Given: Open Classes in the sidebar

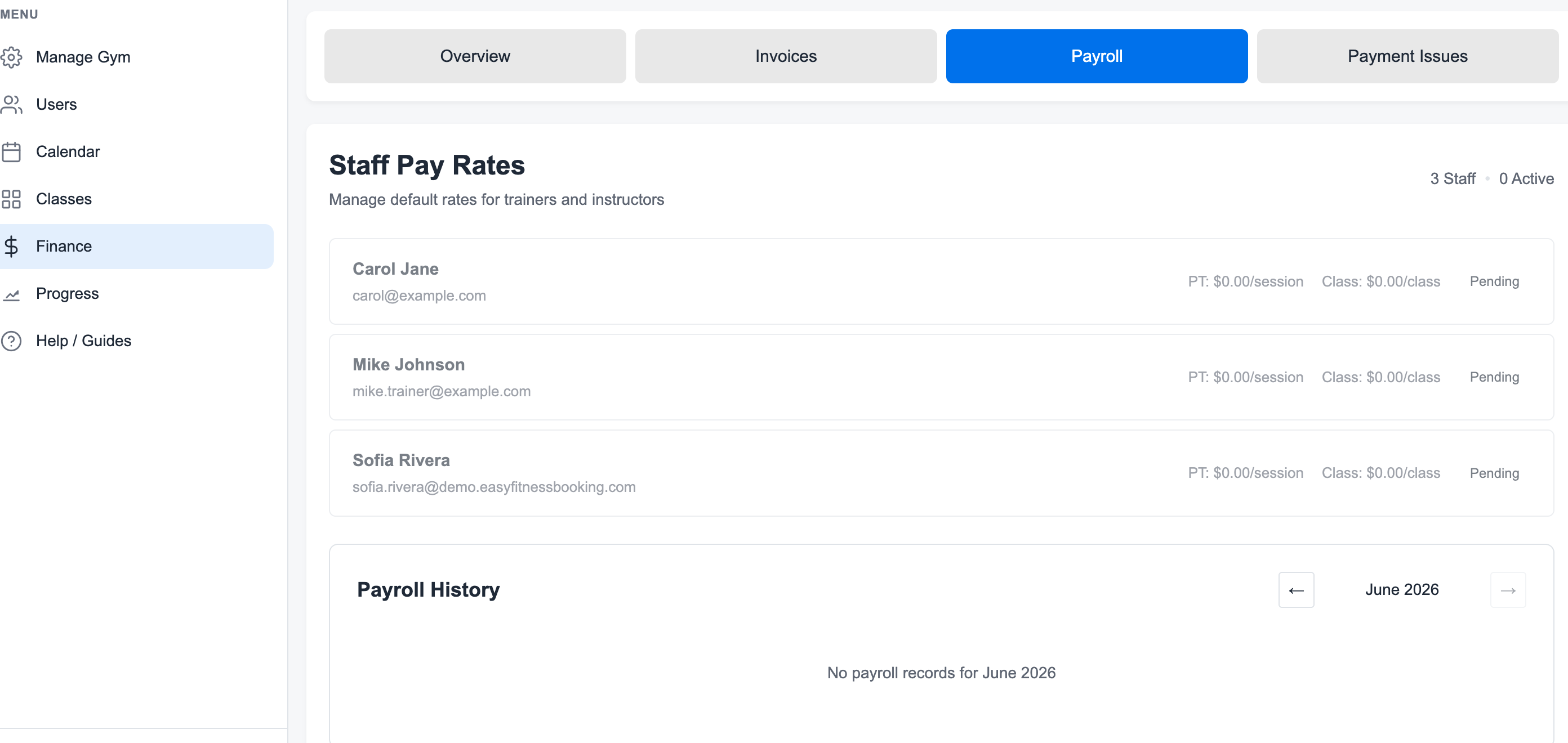Looking at the screenshot, I should point(136,199).
